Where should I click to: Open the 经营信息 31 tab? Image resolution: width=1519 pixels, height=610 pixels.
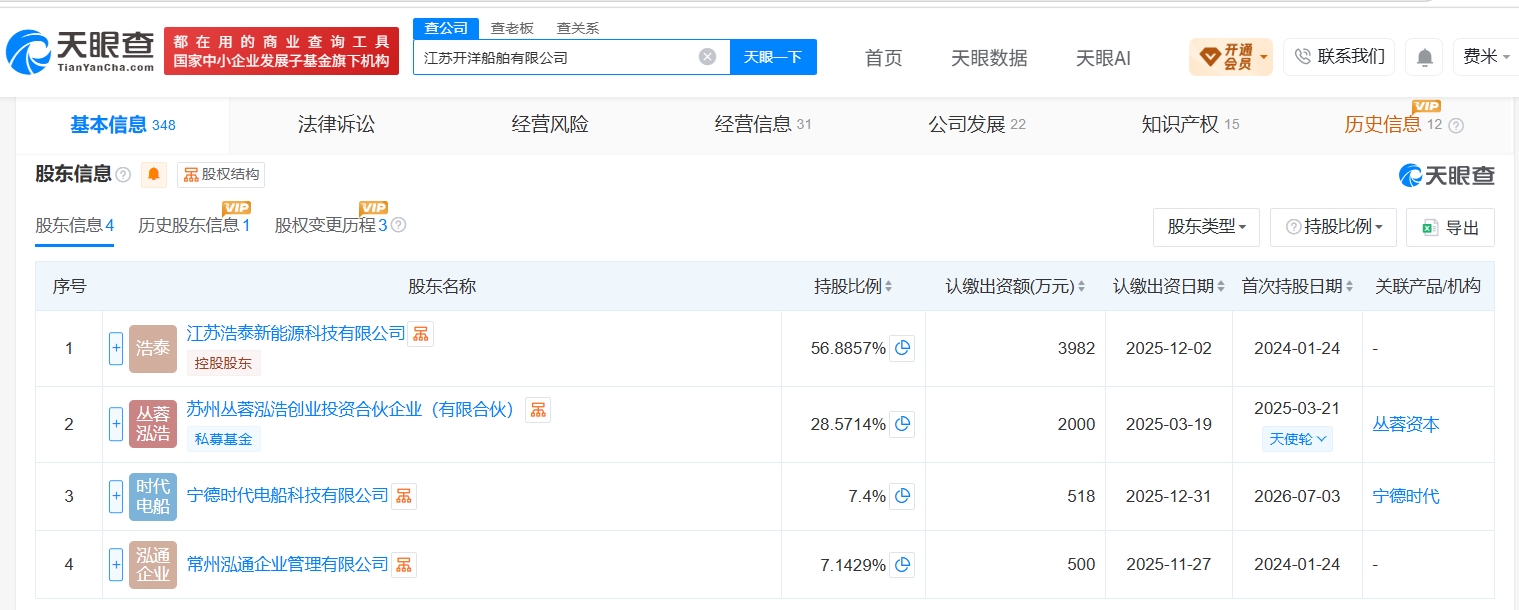tap(763, 125)
